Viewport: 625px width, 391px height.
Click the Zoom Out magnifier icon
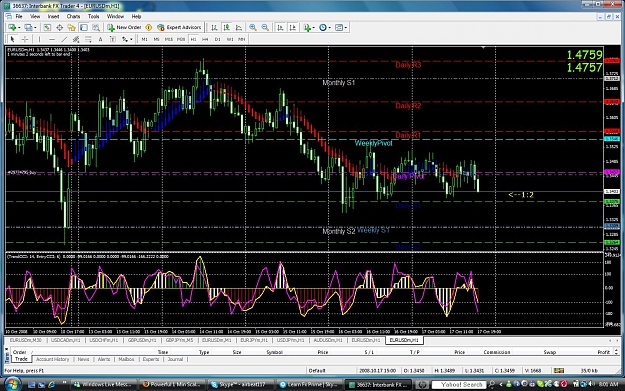[x=265, y=27]
